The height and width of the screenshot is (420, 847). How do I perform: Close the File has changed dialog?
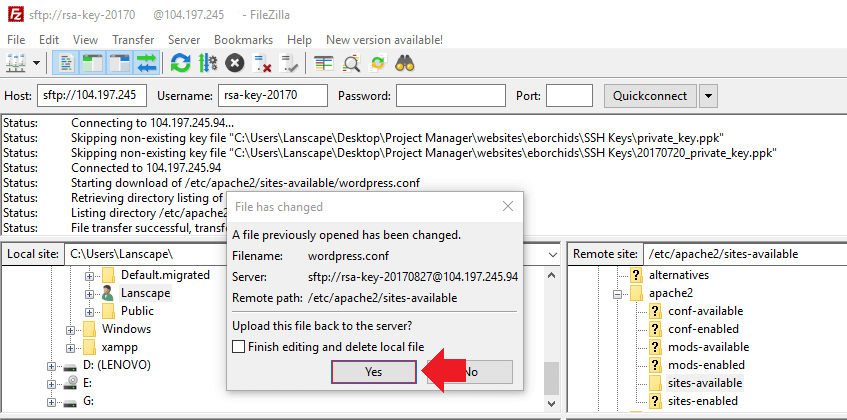coord(507,206)
